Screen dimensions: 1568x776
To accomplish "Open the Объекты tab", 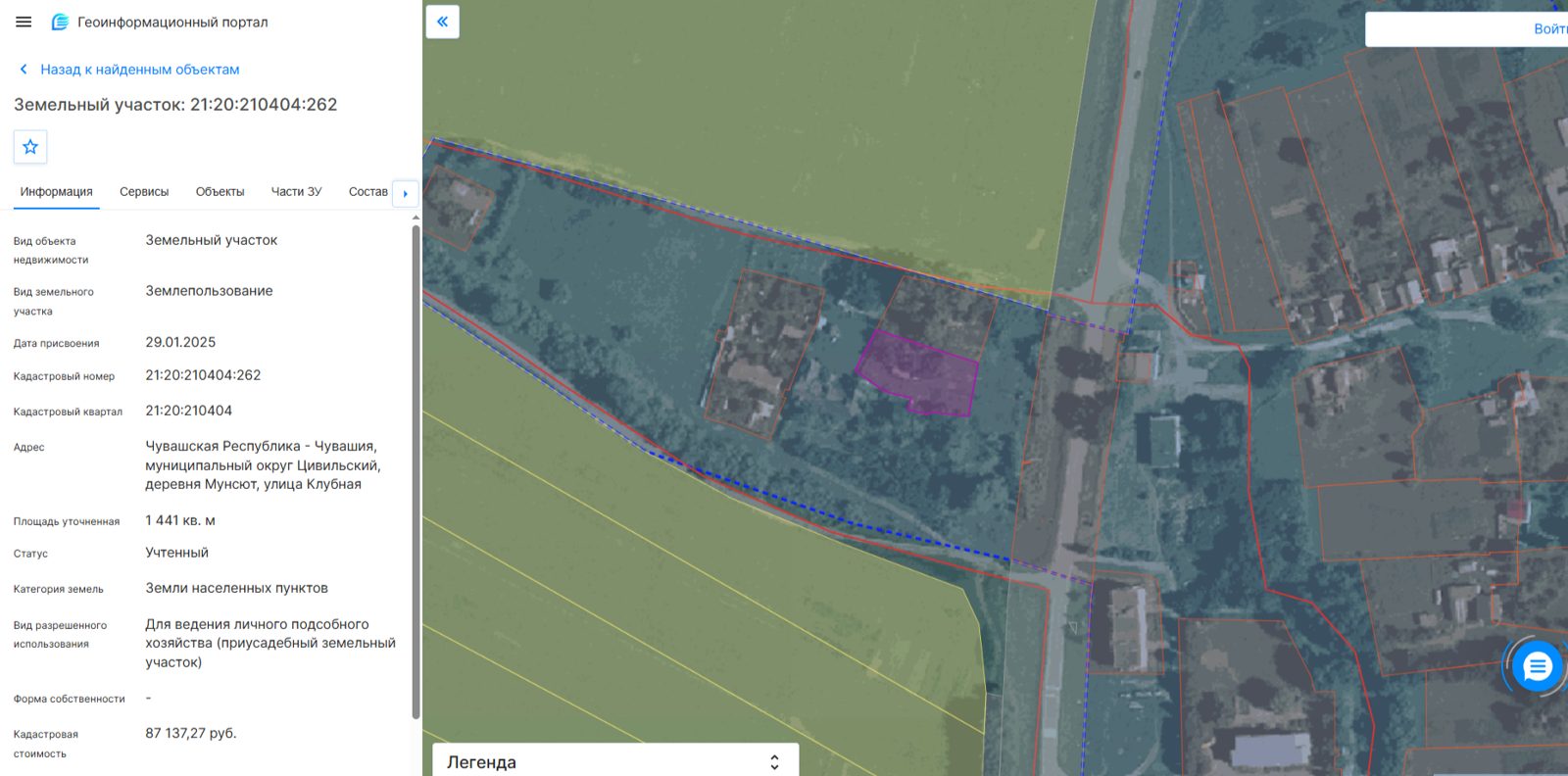I will (x=220, y=192).
